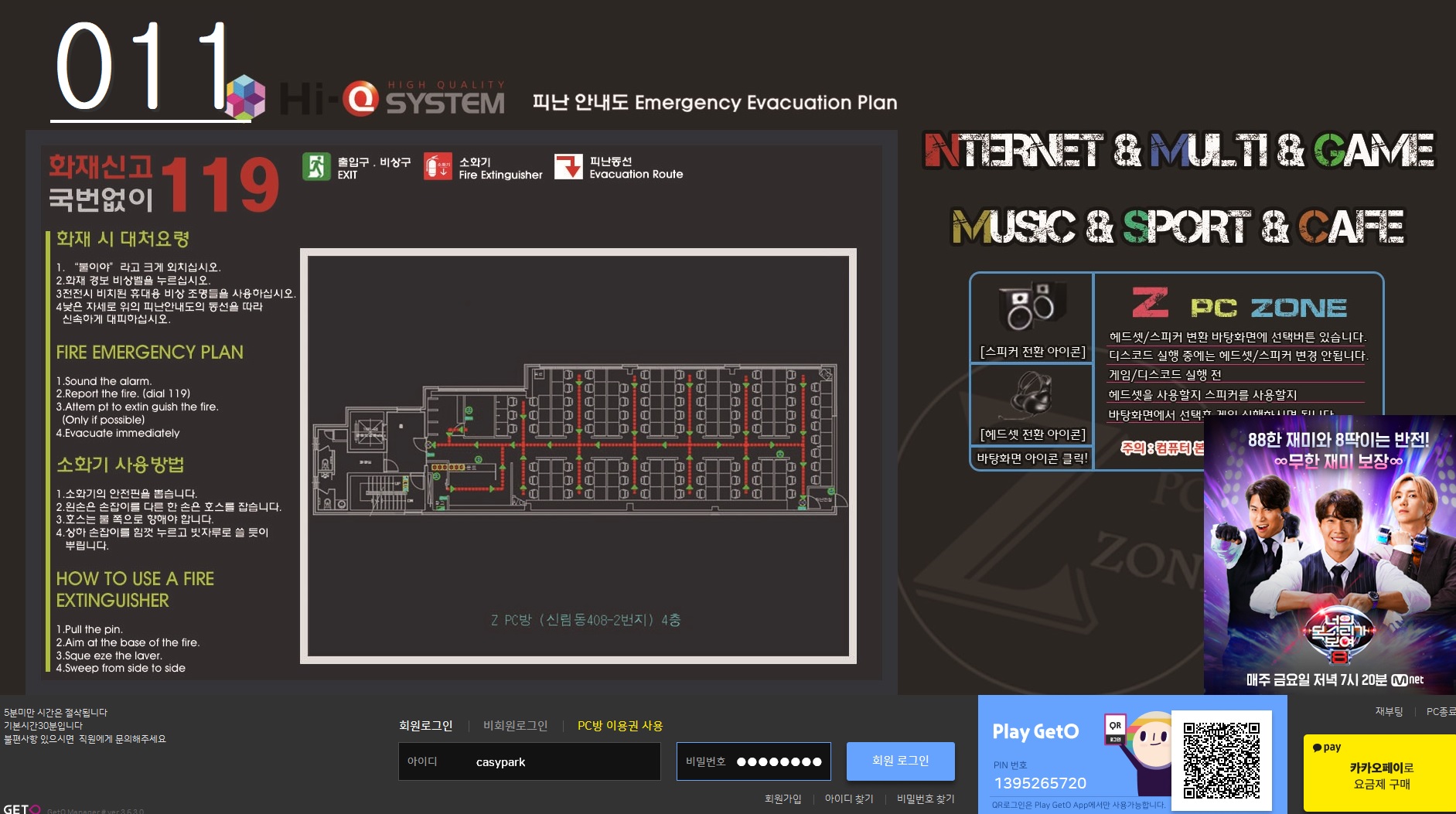Click the Play GetO banner title
Image resolution: width=1456 pixels, height=814 pixels.
tap(1035, 731)
